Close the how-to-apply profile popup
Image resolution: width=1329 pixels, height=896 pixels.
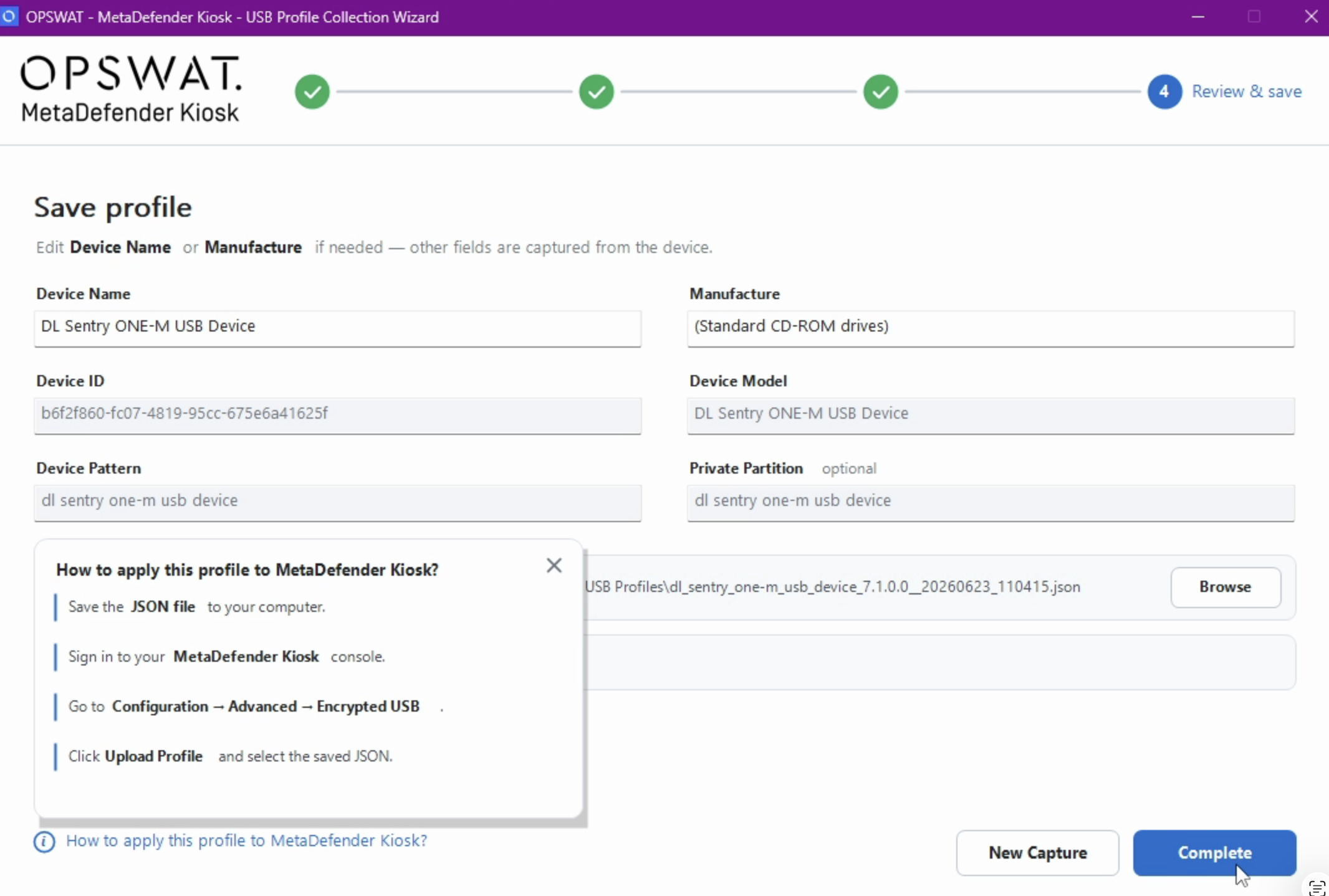point(554,565)
